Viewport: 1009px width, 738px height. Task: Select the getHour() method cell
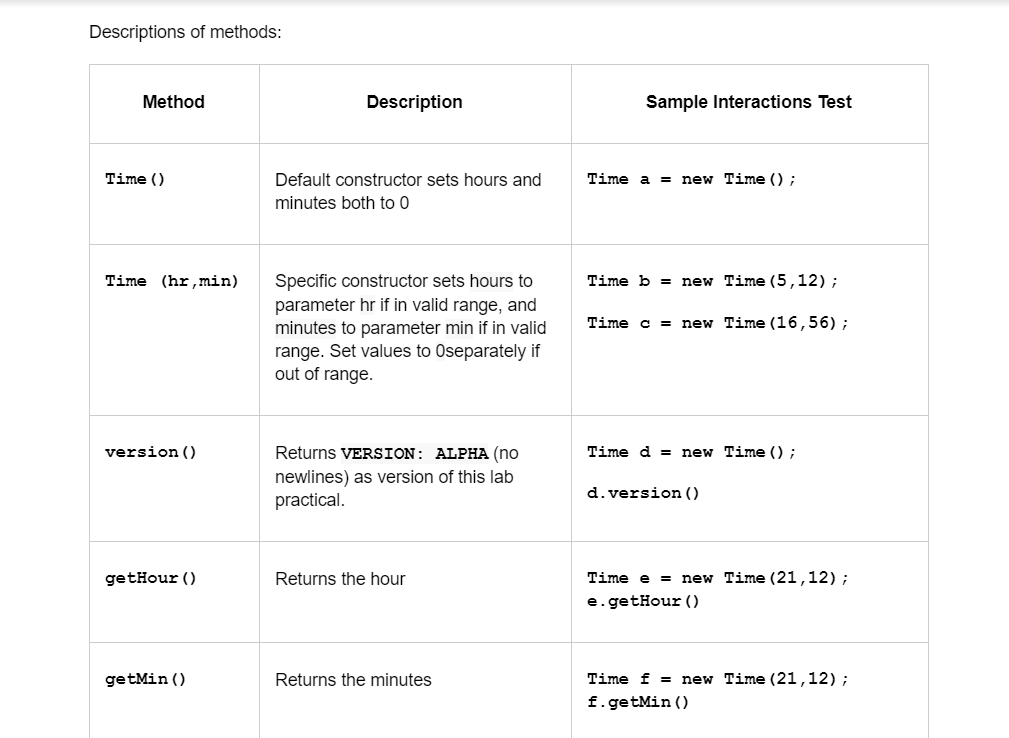[150, 578]
